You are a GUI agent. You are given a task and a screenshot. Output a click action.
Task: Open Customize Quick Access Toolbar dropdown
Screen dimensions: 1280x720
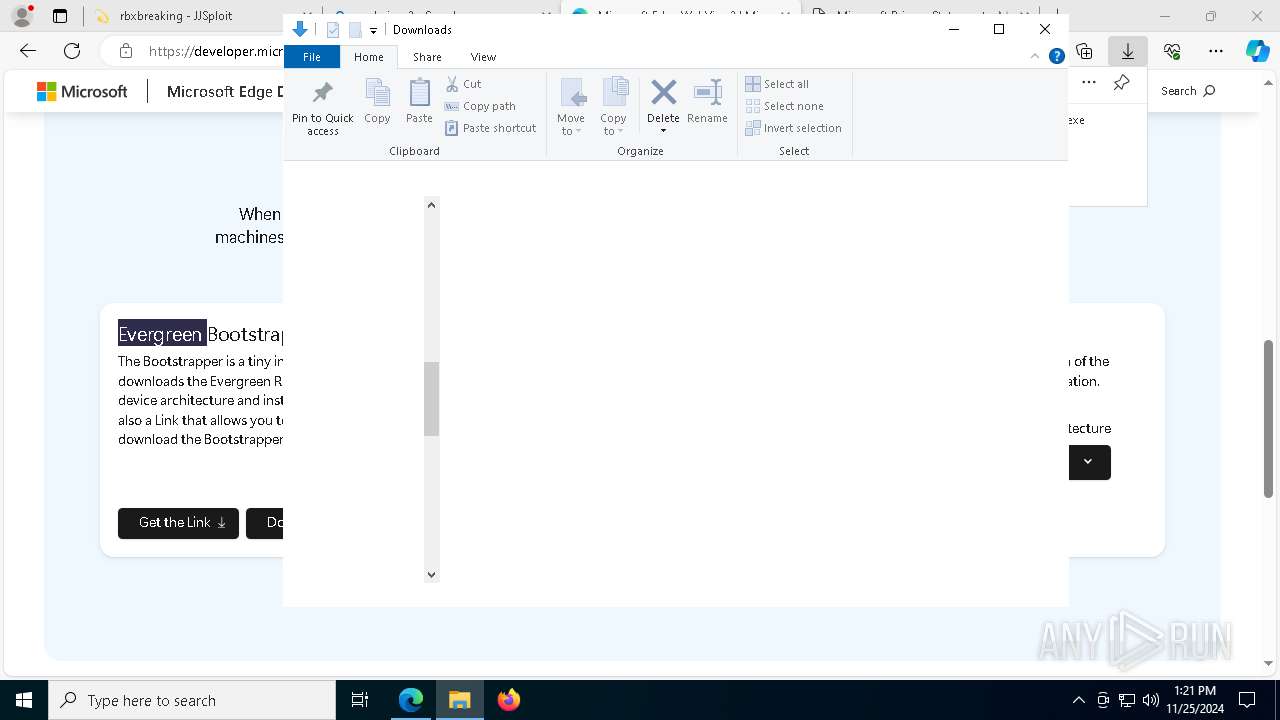click(x=373, y=31)
